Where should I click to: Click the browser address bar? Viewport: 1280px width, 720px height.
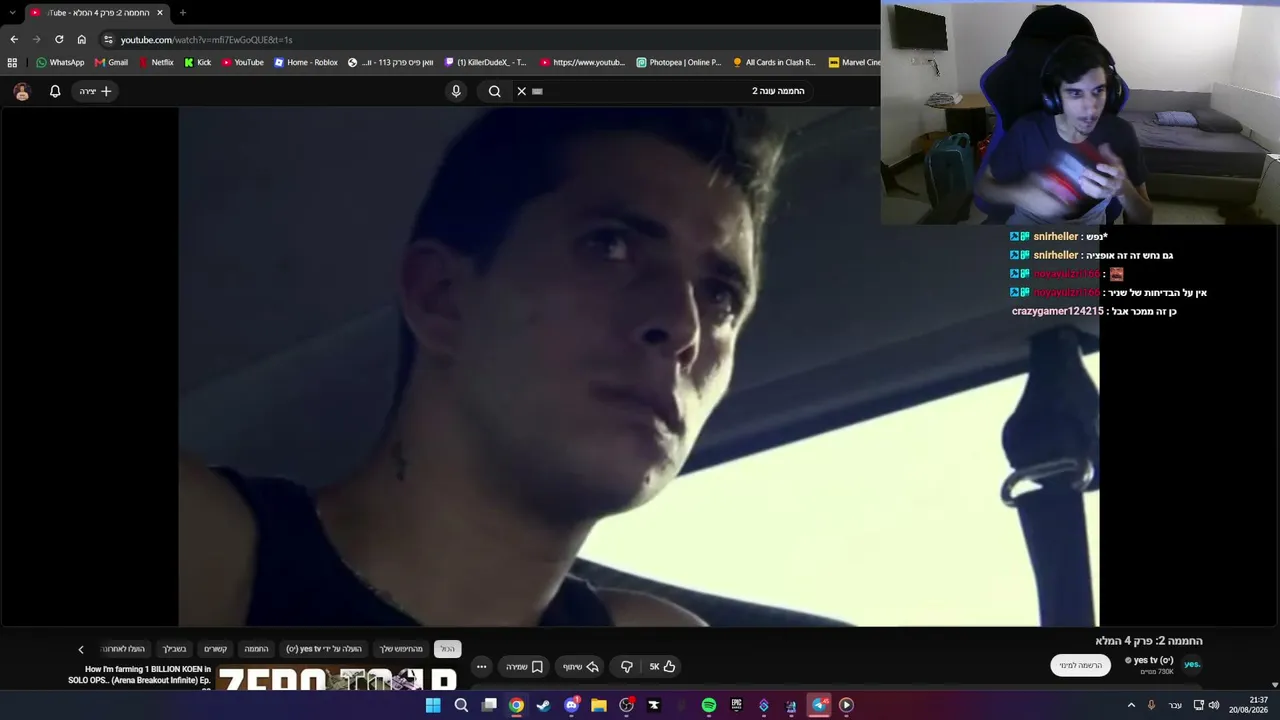point(490,39)
